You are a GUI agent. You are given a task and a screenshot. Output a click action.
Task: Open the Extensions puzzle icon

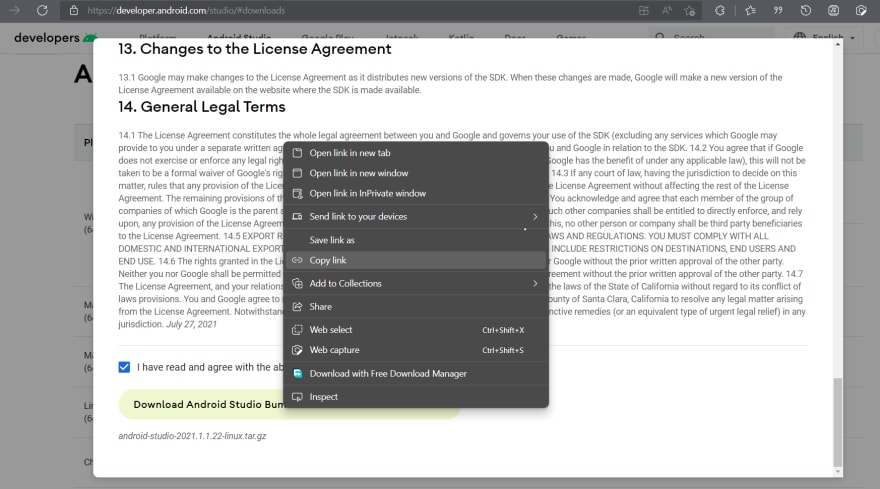point(719,10)
